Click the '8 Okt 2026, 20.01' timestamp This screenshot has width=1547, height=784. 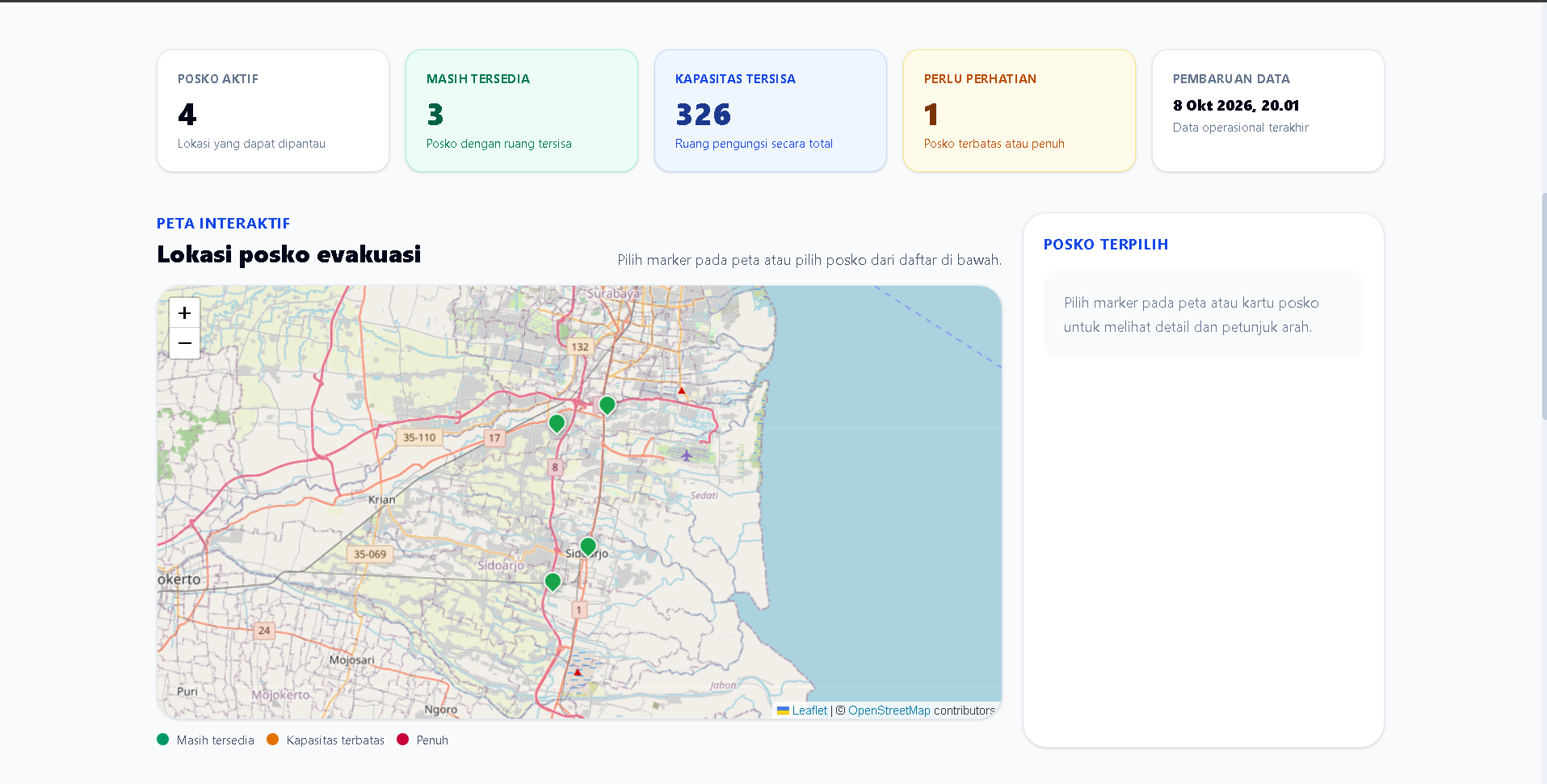(x=1236, y=106)
